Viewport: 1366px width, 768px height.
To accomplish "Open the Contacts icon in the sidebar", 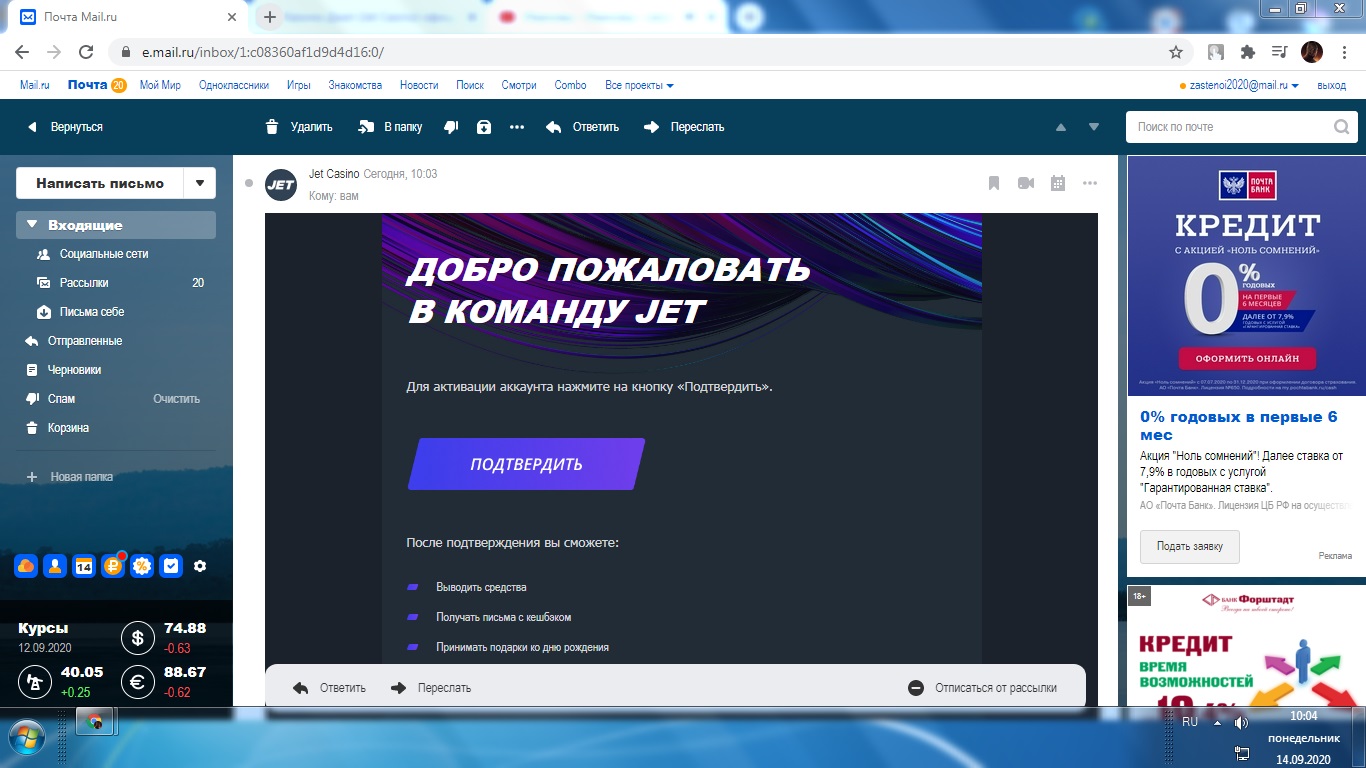I will [54, 566].
